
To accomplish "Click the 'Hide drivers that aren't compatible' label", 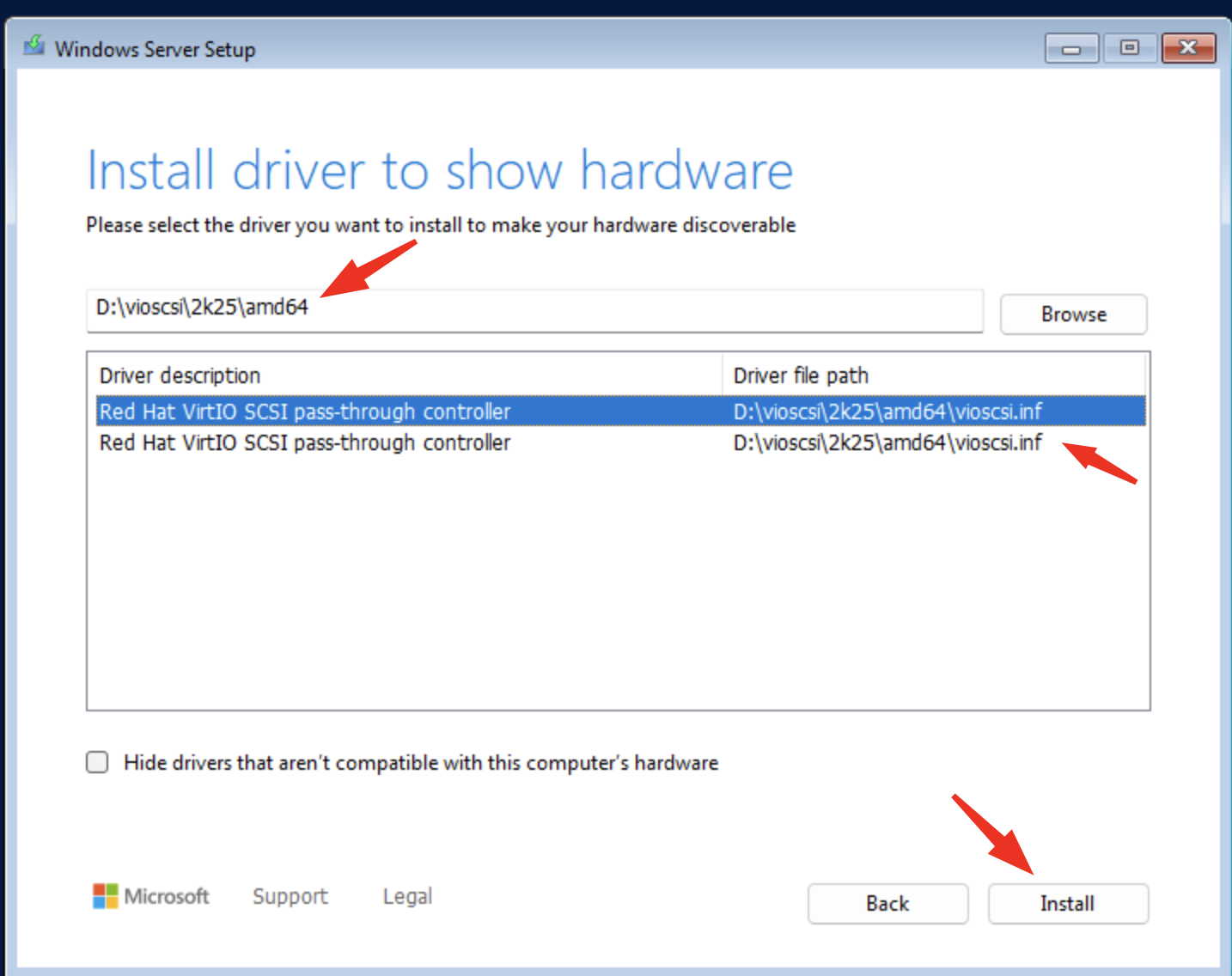I will pyautogui.click(x=420, y=763).
